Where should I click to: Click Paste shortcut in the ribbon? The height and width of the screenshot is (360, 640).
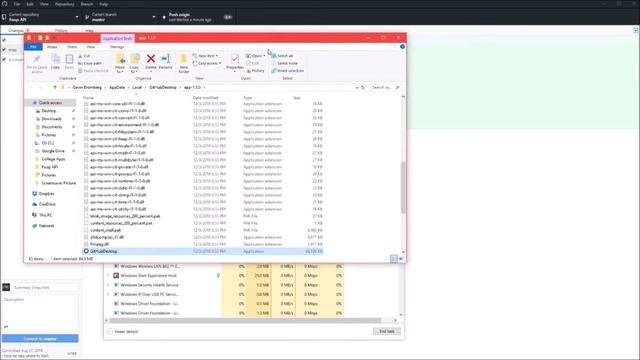tap(93, 71)
